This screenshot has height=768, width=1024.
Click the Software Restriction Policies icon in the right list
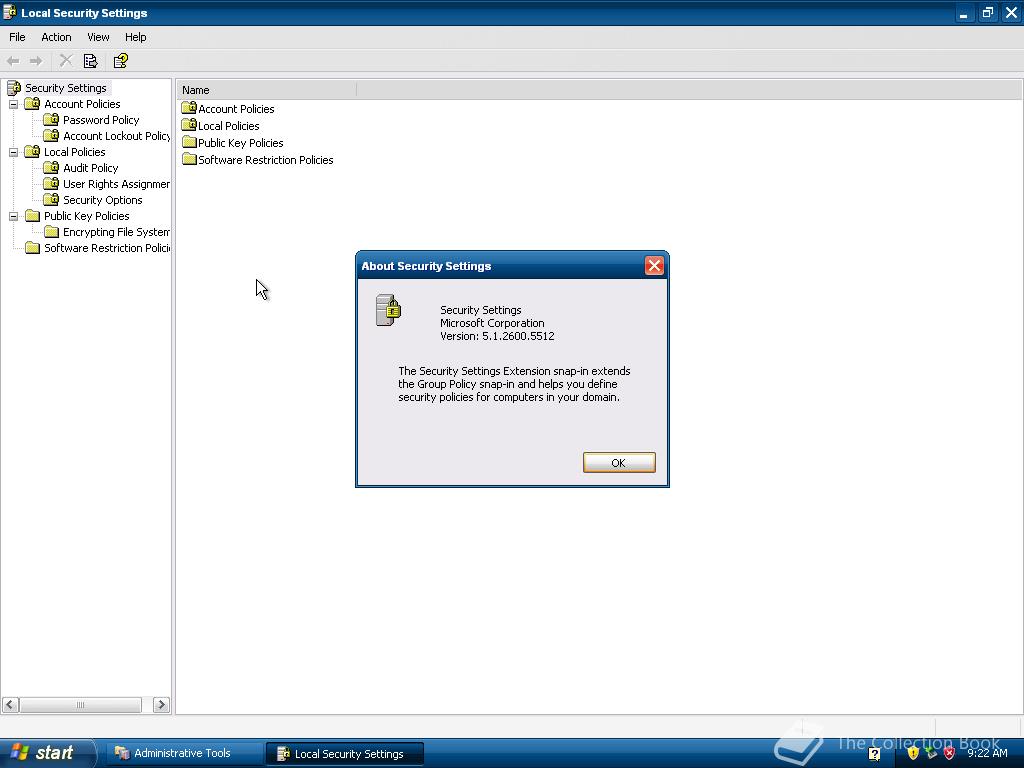point(189,159)
